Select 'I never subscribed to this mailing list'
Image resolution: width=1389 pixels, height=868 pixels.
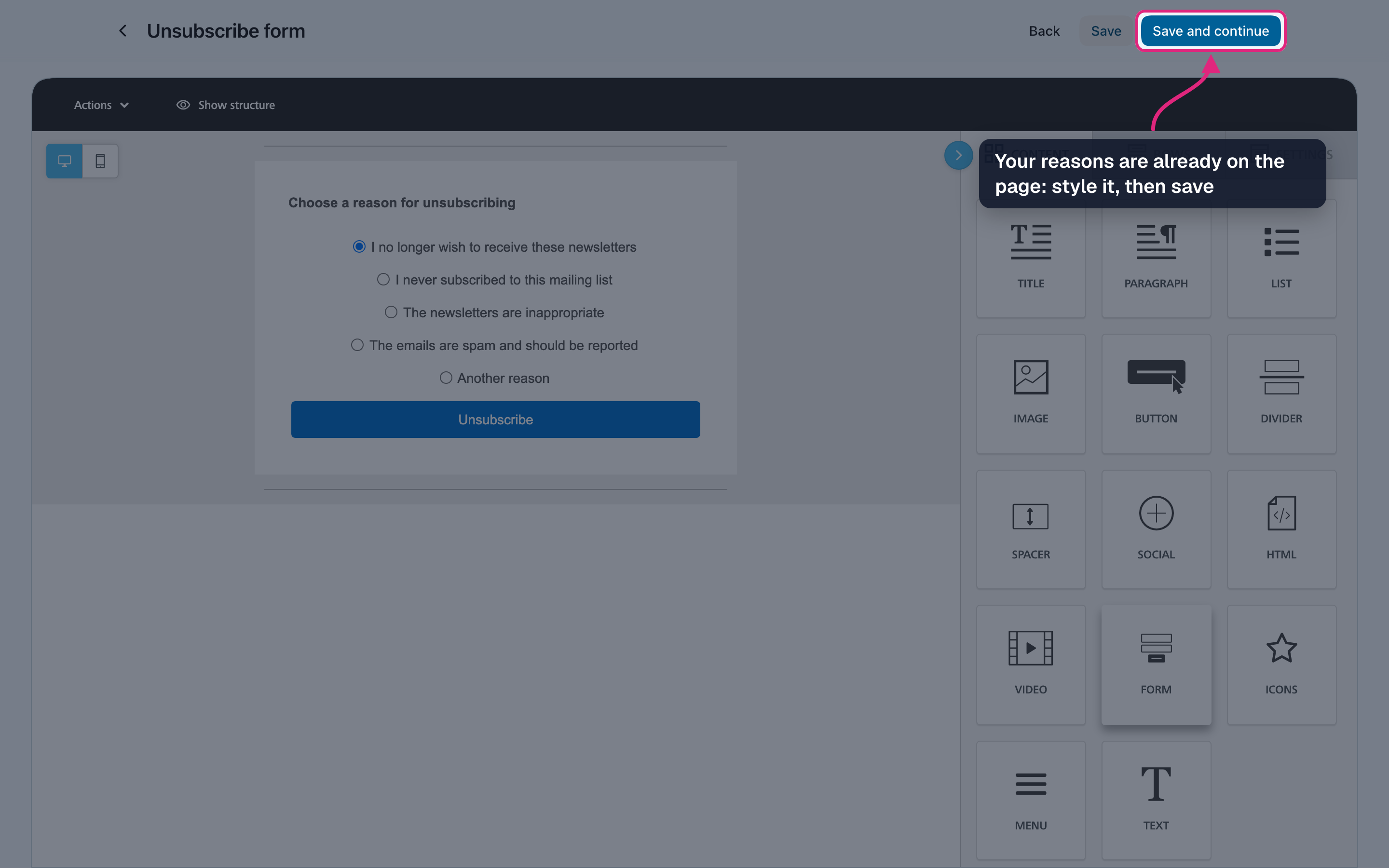[x=383, y=280]
